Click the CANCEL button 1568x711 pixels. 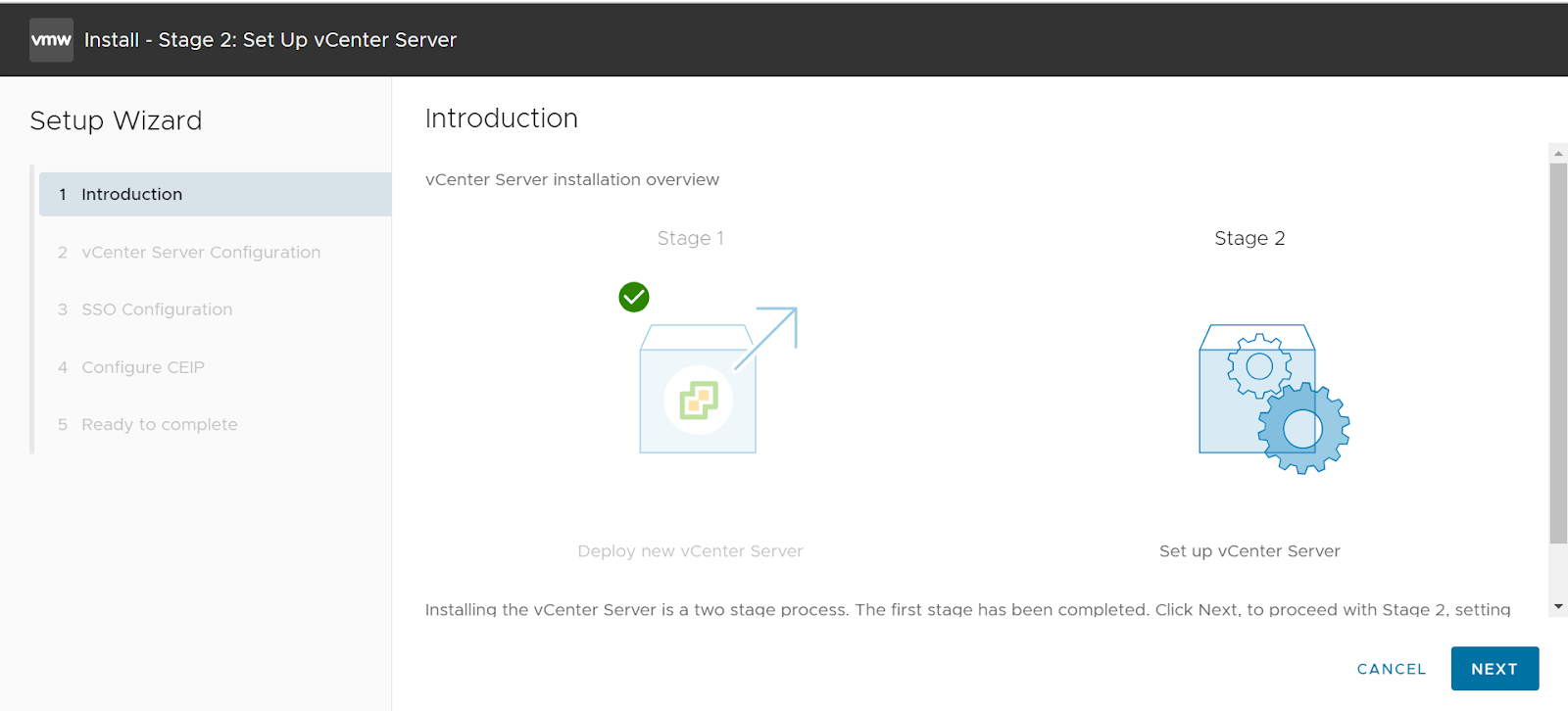(1392, 669)
